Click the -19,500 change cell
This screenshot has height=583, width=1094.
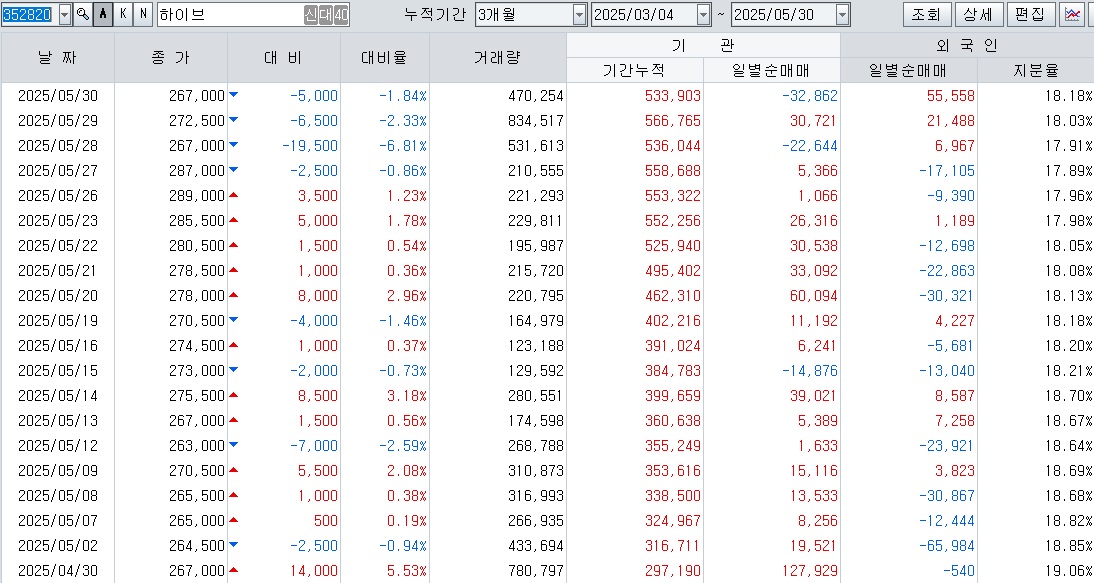pos(310,146)
